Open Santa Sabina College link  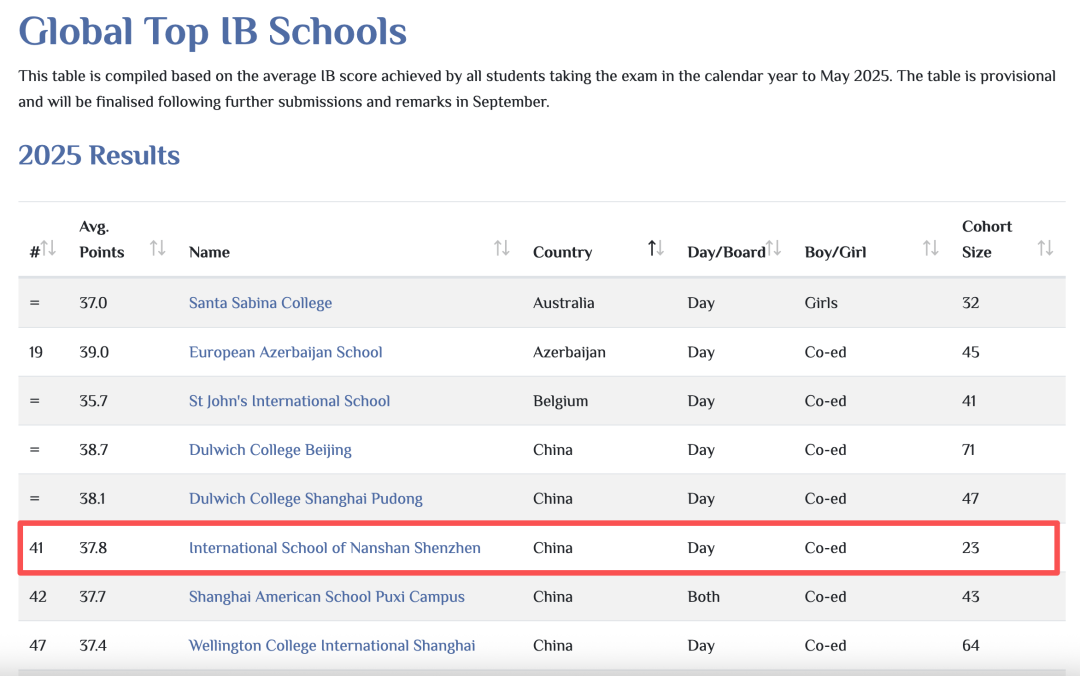point(260,303)
